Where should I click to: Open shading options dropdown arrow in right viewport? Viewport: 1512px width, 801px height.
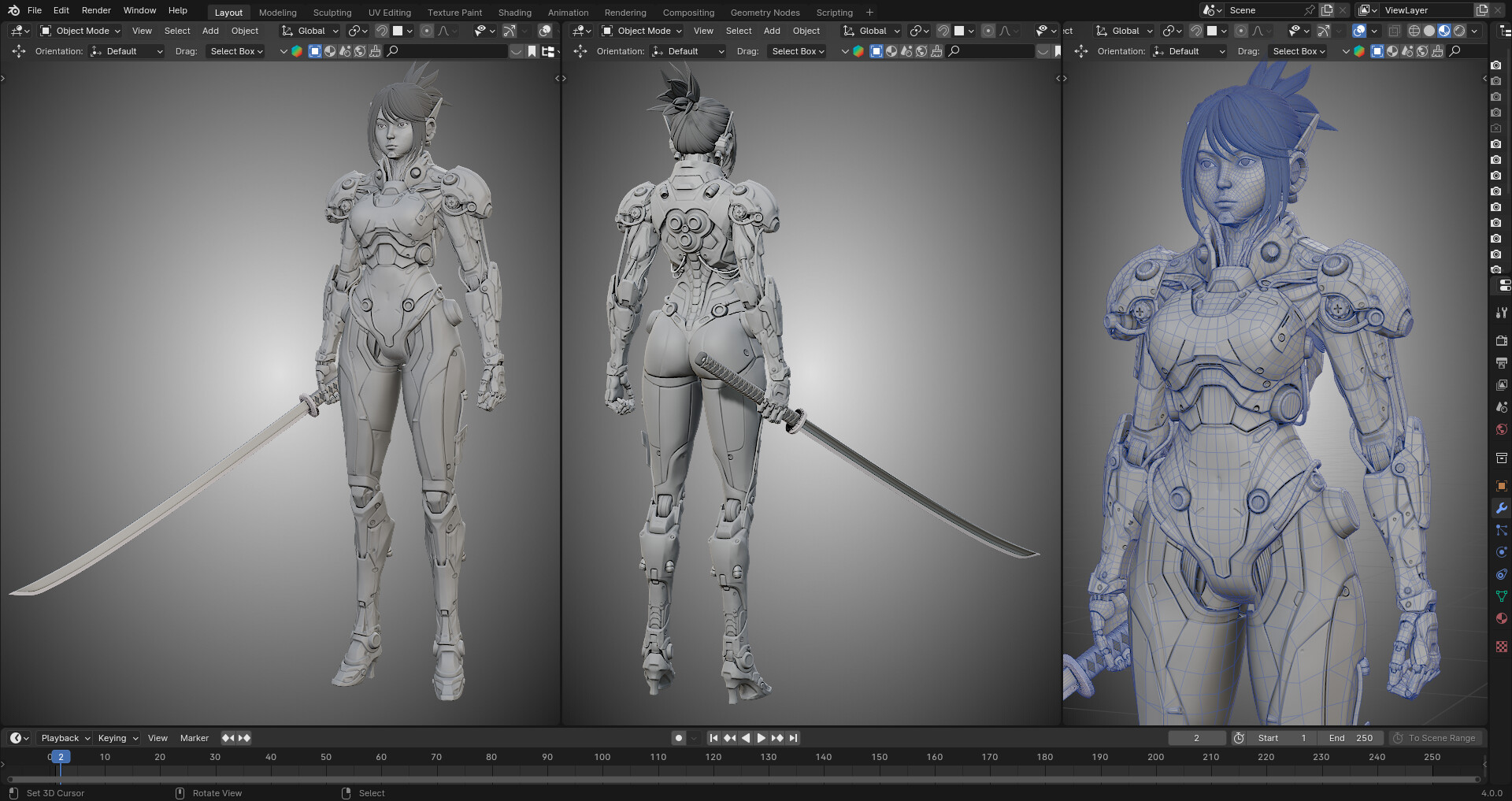coord(1474,31)
